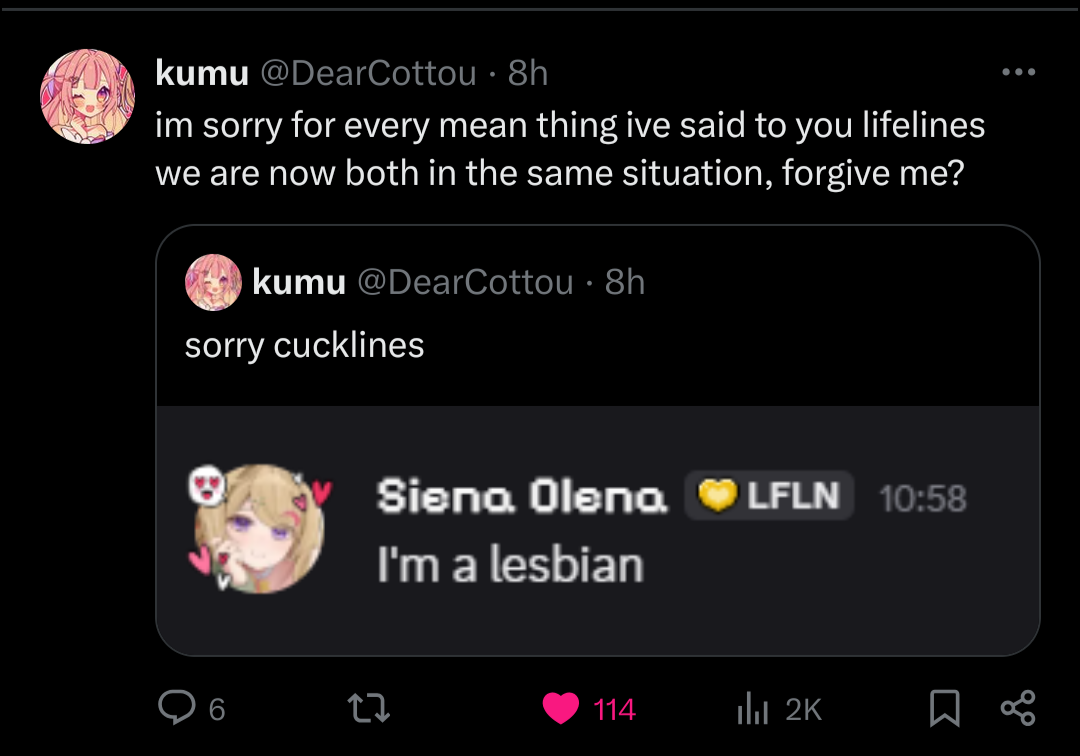The height and width of the screenshot is (756, 1080).
Task: Click the reply count number 6
Action: 217,709
